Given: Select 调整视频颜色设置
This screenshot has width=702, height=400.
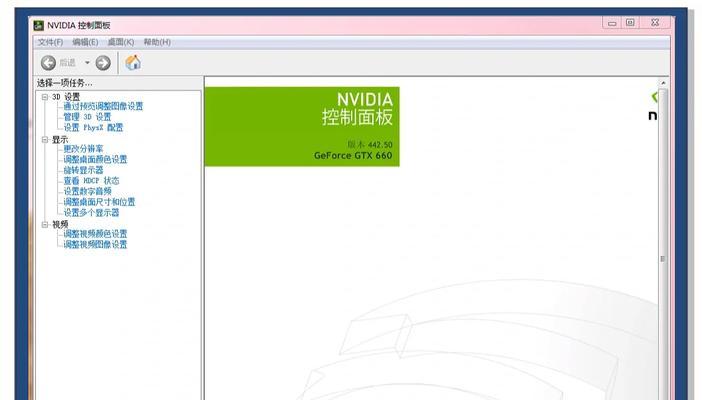Looking at the screenshot, I should [x=95, y=234].
